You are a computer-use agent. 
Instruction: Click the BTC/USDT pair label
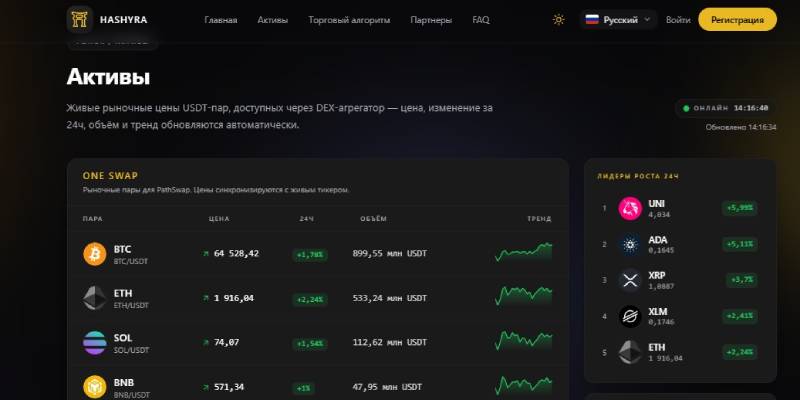pos(131,261)
